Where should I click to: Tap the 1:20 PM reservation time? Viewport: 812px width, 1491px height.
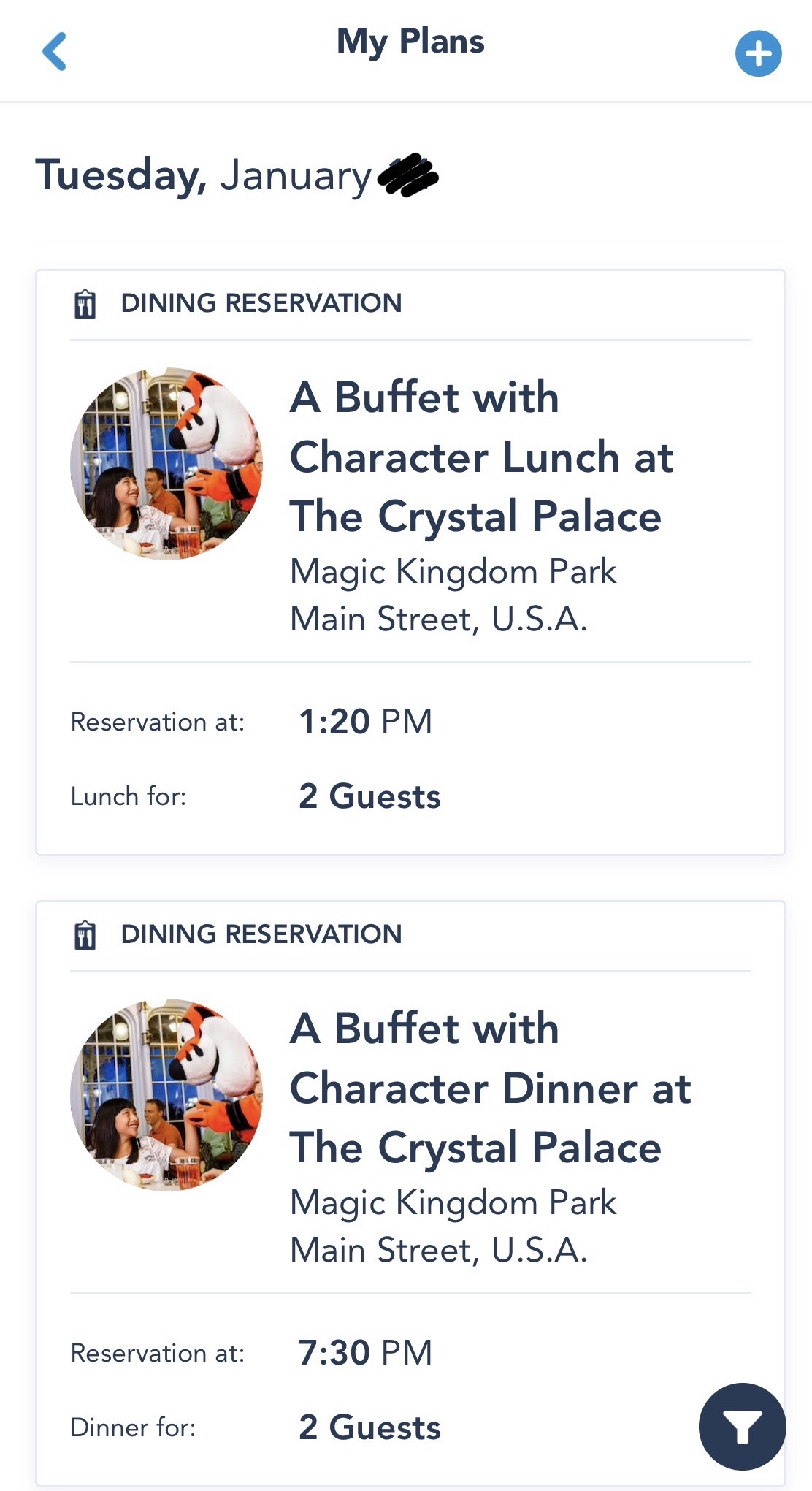pos(365,722)
